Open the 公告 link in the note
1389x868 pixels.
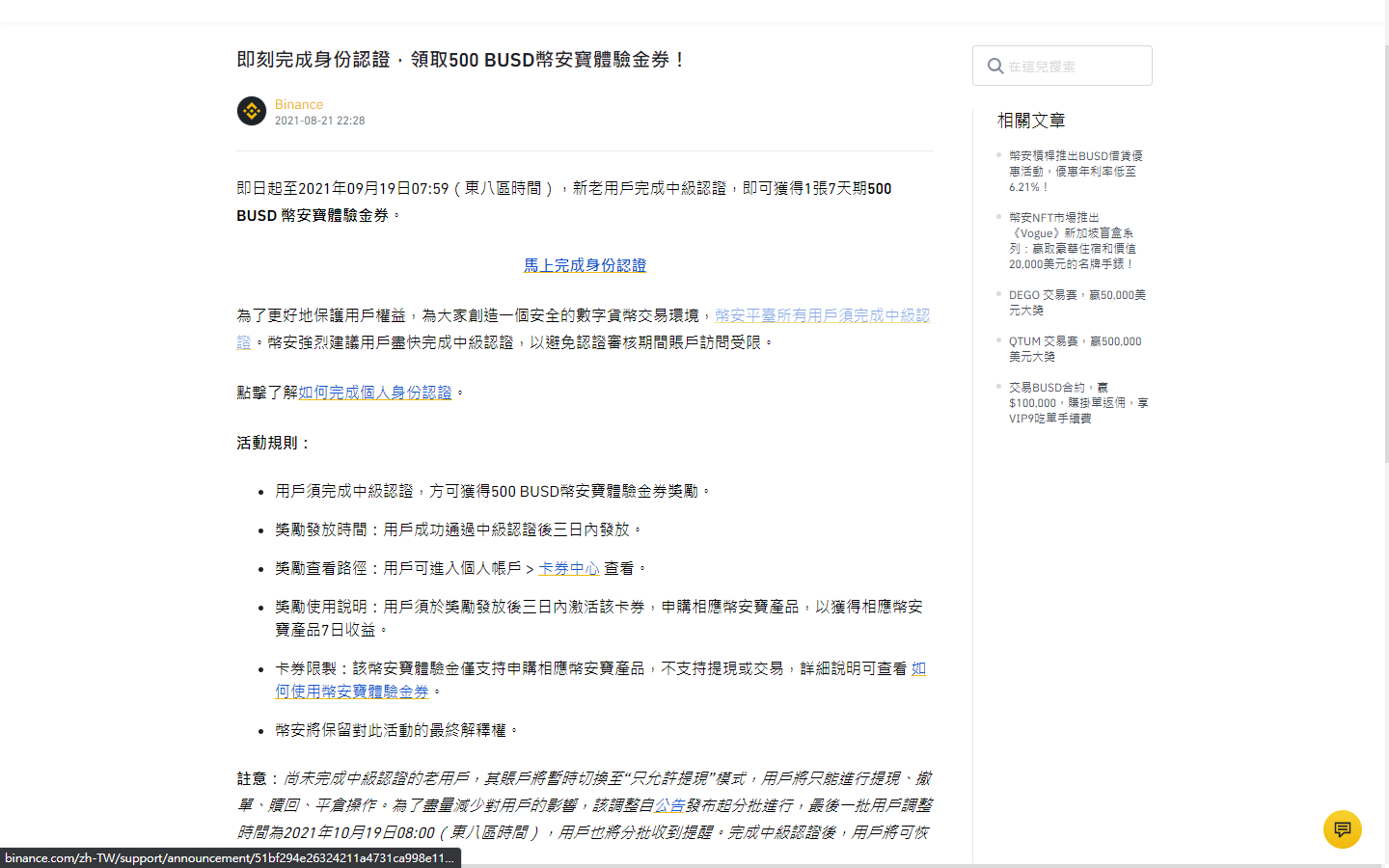pyautogui.click(x=670, y=805)
